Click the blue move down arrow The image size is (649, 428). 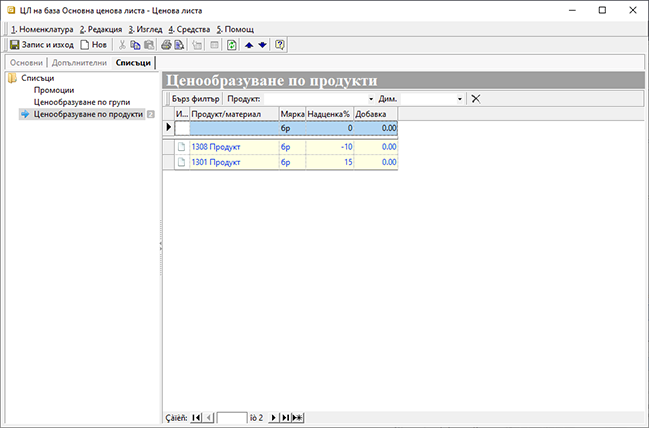[x=262, y=45]
